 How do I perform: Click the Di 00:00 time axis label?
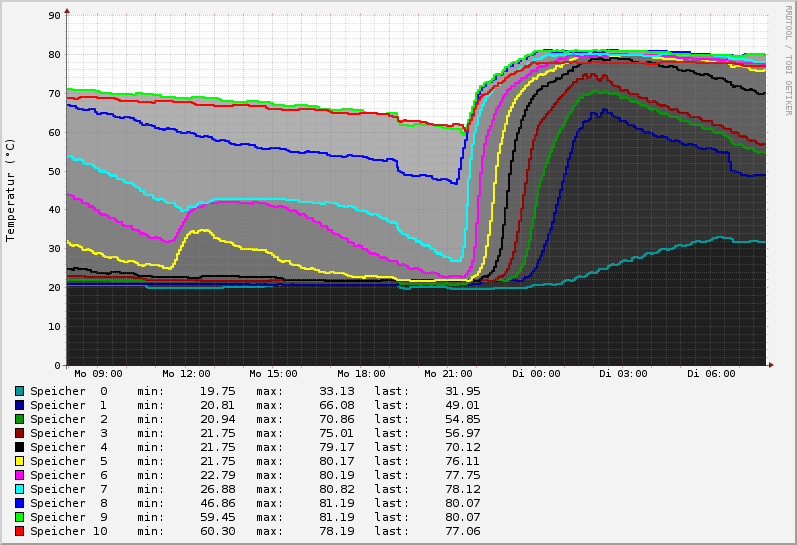click(536, 374)
